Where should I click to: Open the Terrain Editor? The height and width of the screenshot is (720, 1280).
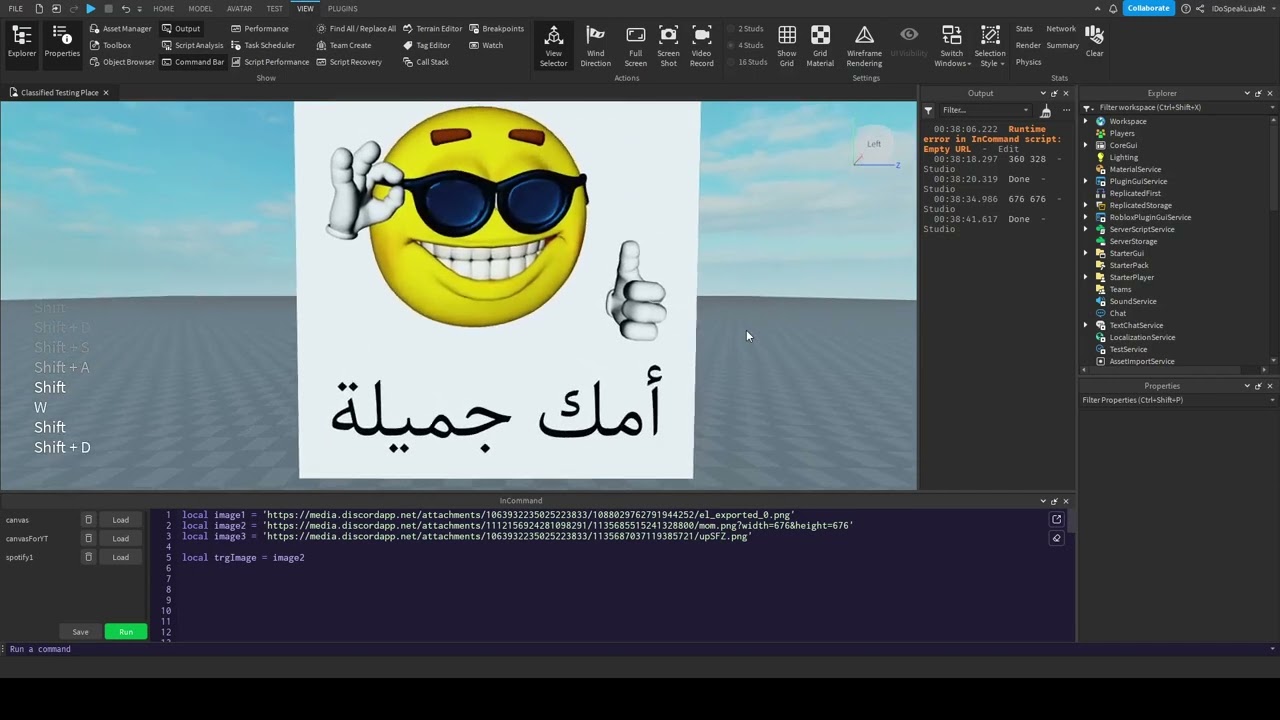432,28
